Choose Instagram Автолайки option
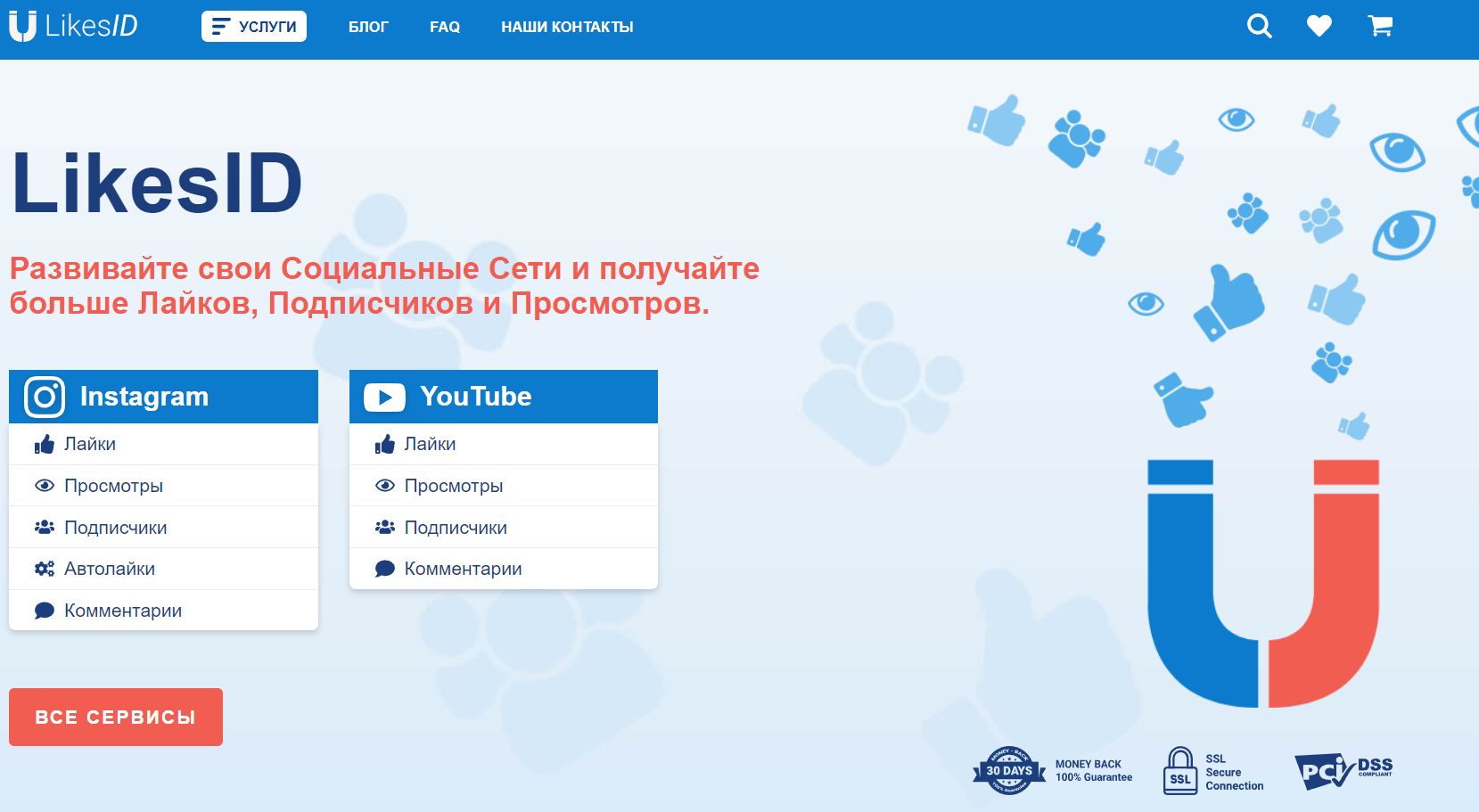This screenshot has width=1479, height=812. tap(110, 569)
